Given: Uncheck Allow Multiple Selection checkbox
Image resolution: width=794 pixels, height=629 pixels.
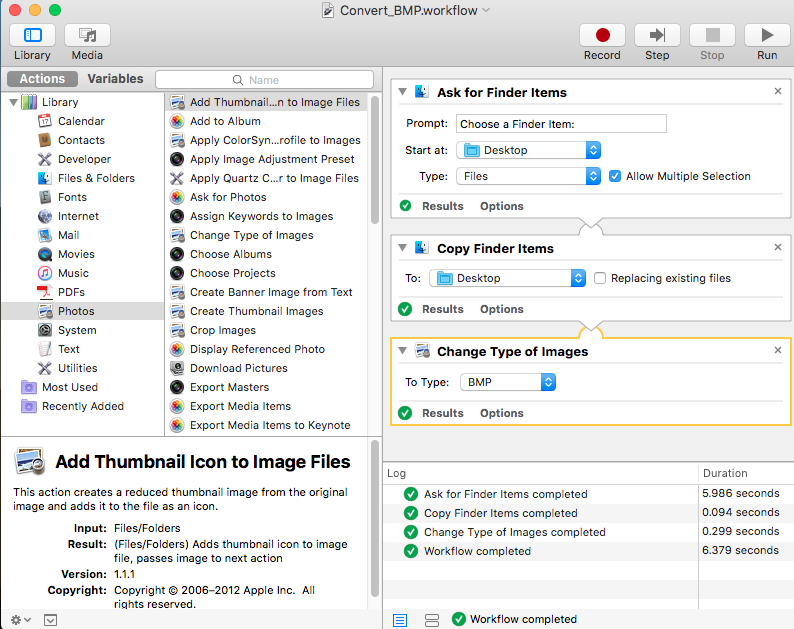Looking at the screenshot, I should (615, 176).
